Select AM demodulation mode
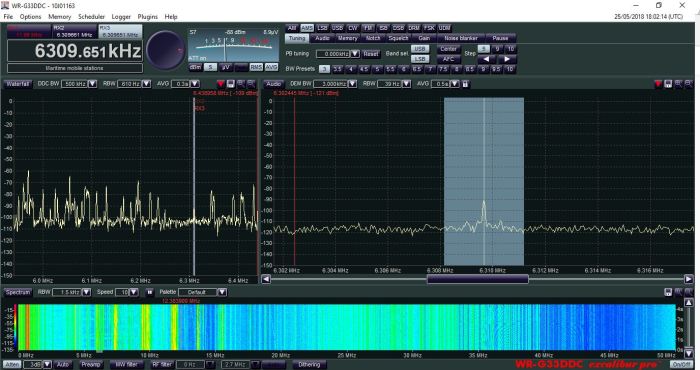Image resolution: width=700 pixels, height=370 pixels. pyautogui.click(x=292, y=28)
